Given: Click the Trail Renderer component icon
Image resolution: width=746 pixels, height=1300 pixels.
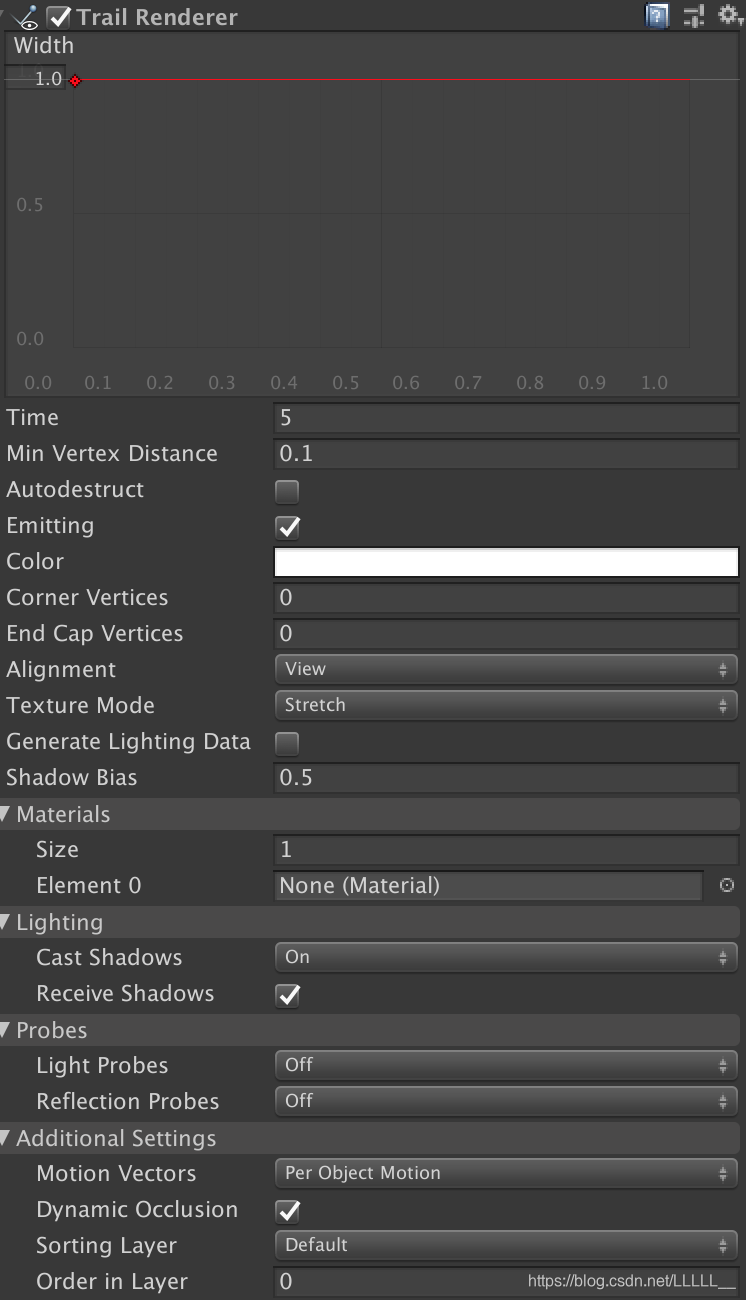Looking at the screenshot, I should [x=27, y=17].
